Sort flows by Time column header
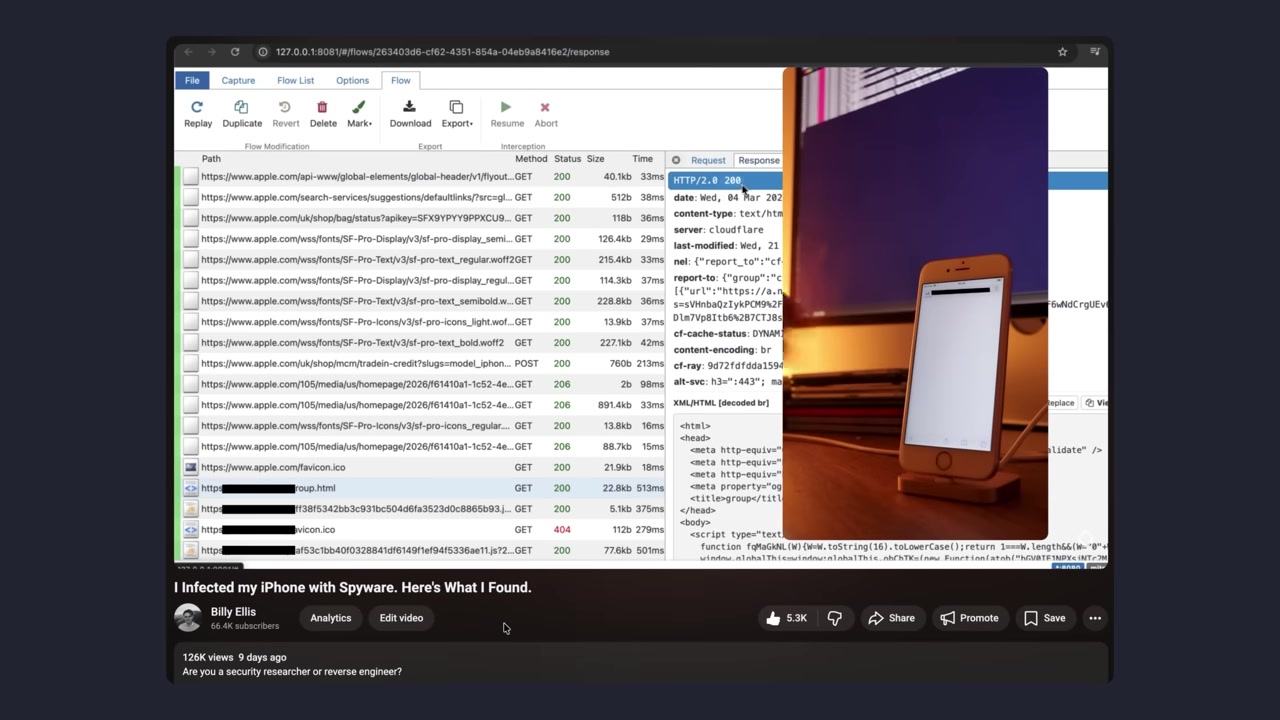The width and height of the screenshot is (1280, 720). point(642,159)
